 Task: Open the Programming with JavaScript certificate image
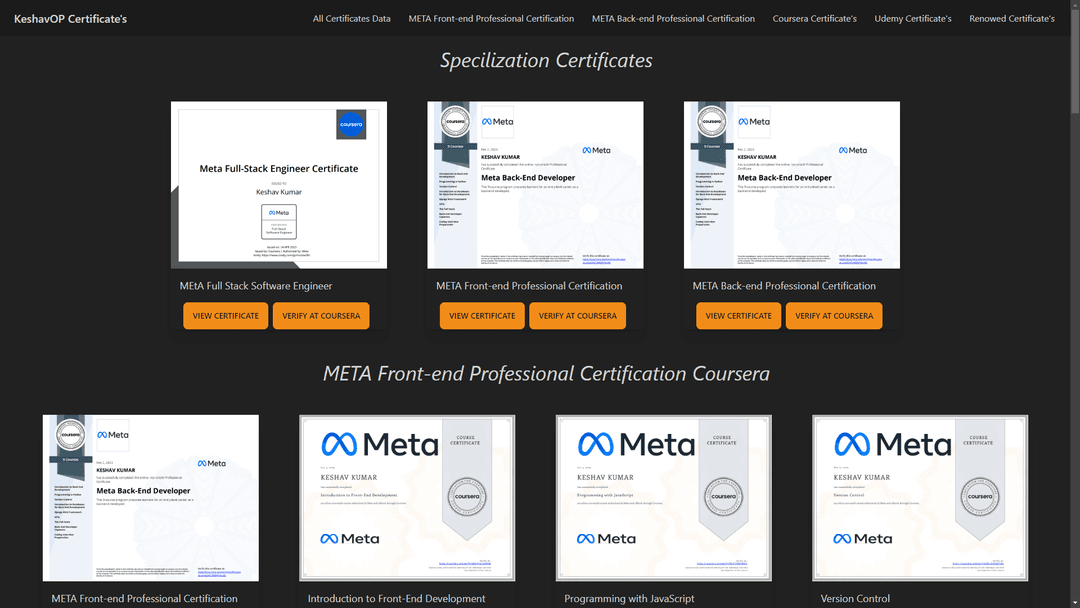[x=664, y=498]
